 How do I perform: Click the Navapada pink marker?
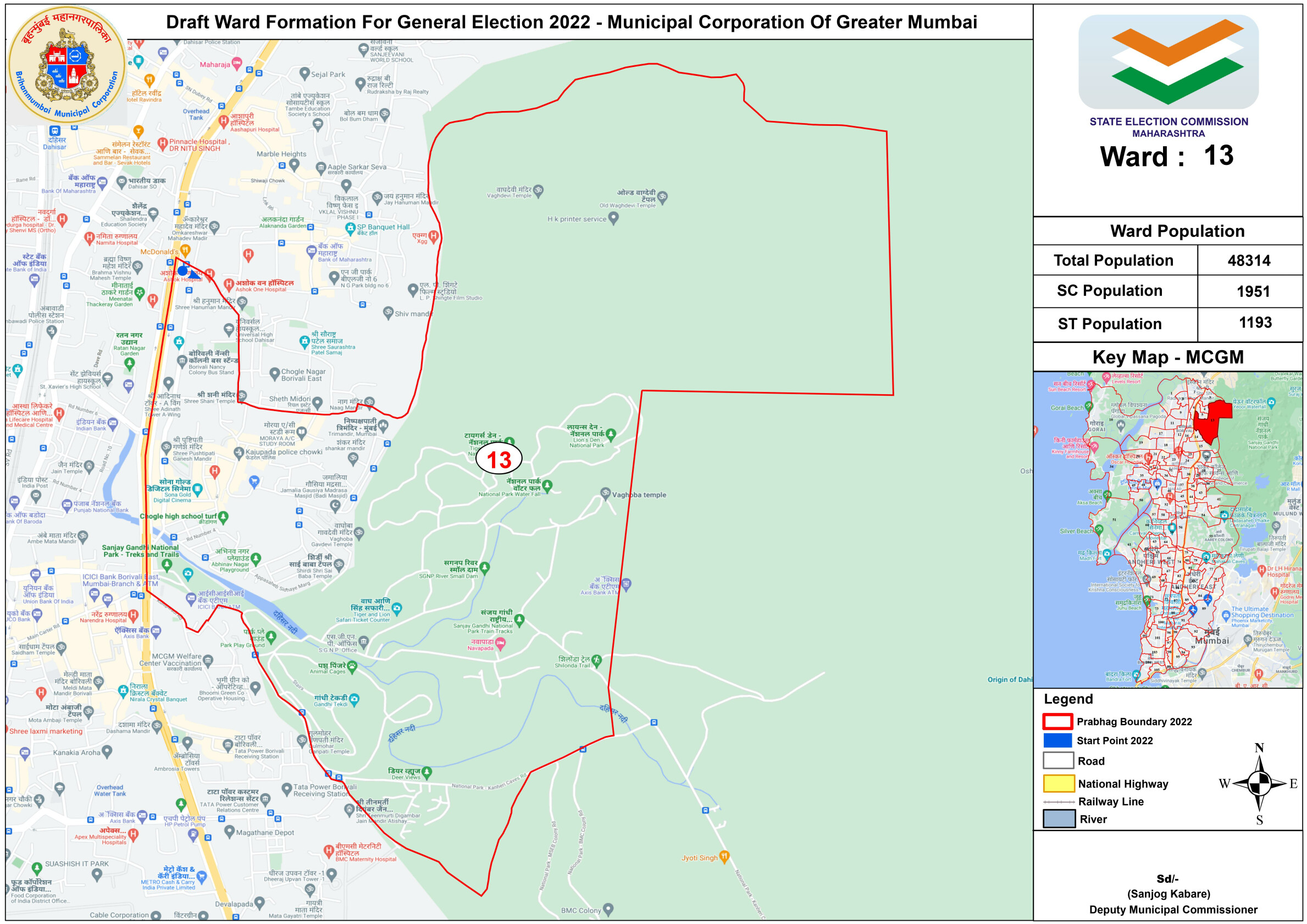[500, 643]
